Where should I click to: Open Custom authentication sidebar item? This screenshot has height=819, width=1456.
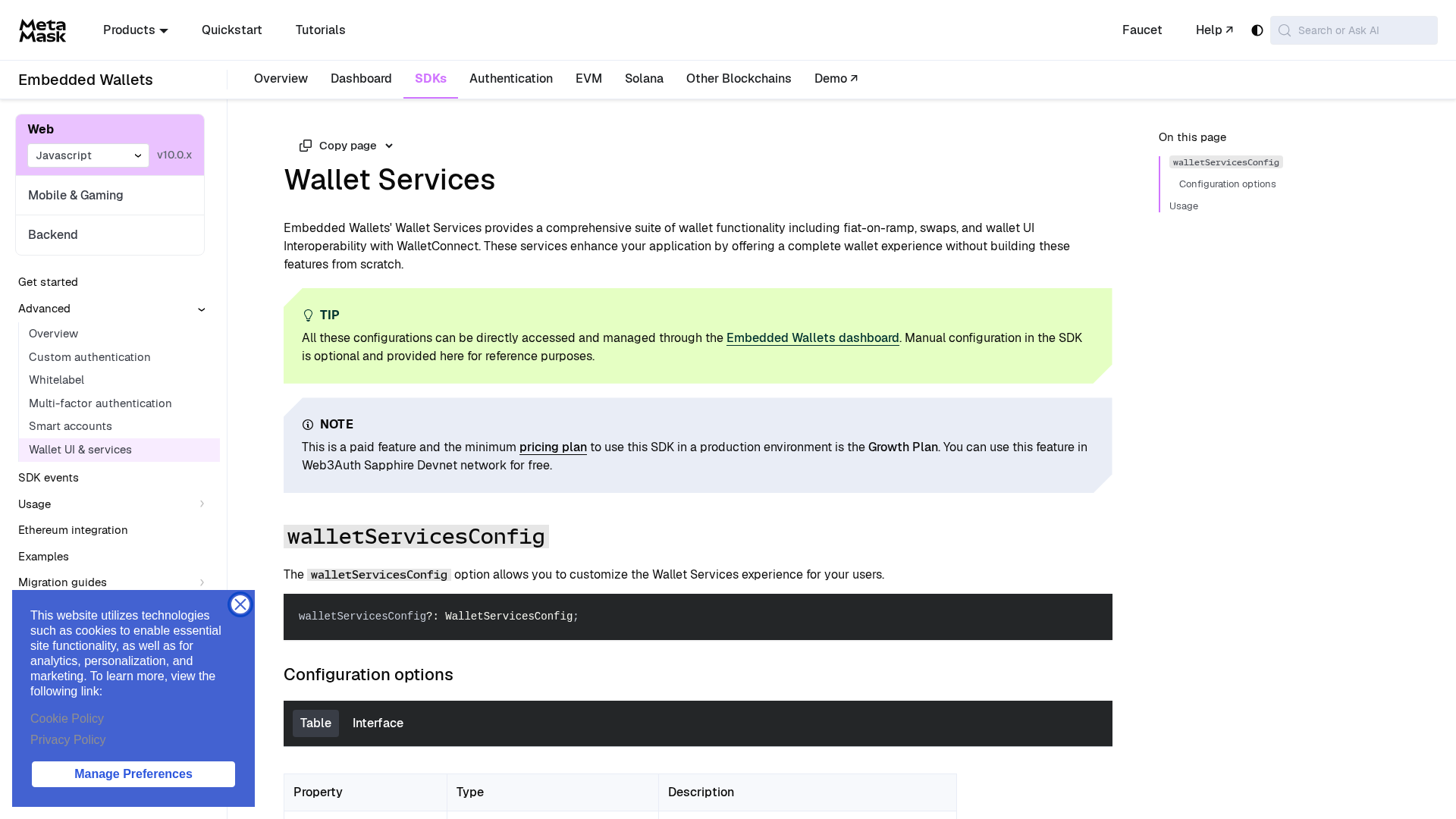(x=89, y=357)
